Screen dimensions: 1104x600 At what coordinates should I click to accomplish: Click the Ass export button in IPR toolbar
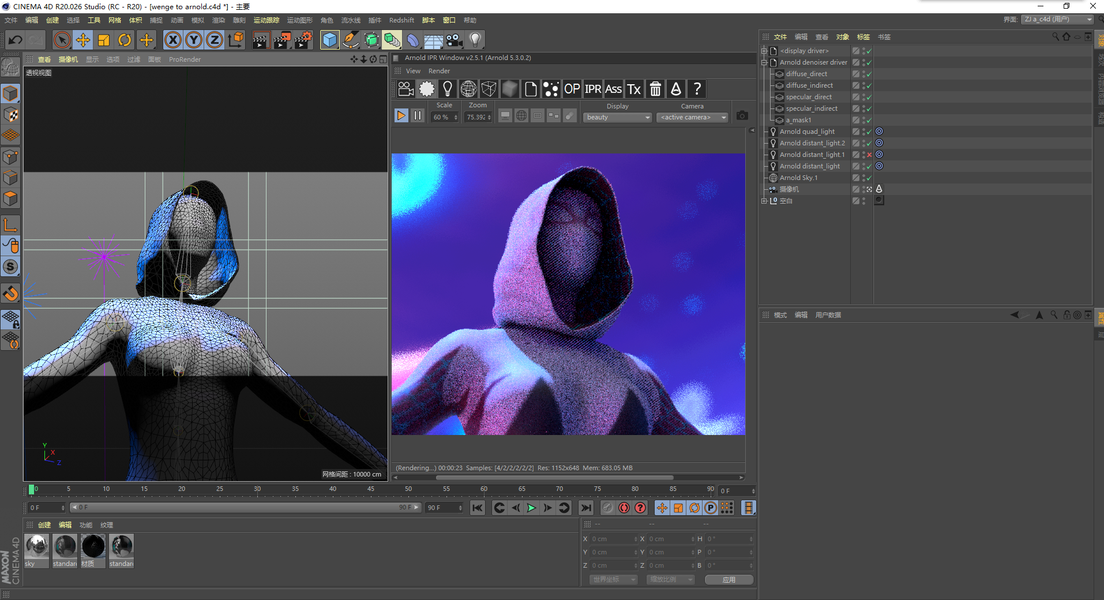613,89
